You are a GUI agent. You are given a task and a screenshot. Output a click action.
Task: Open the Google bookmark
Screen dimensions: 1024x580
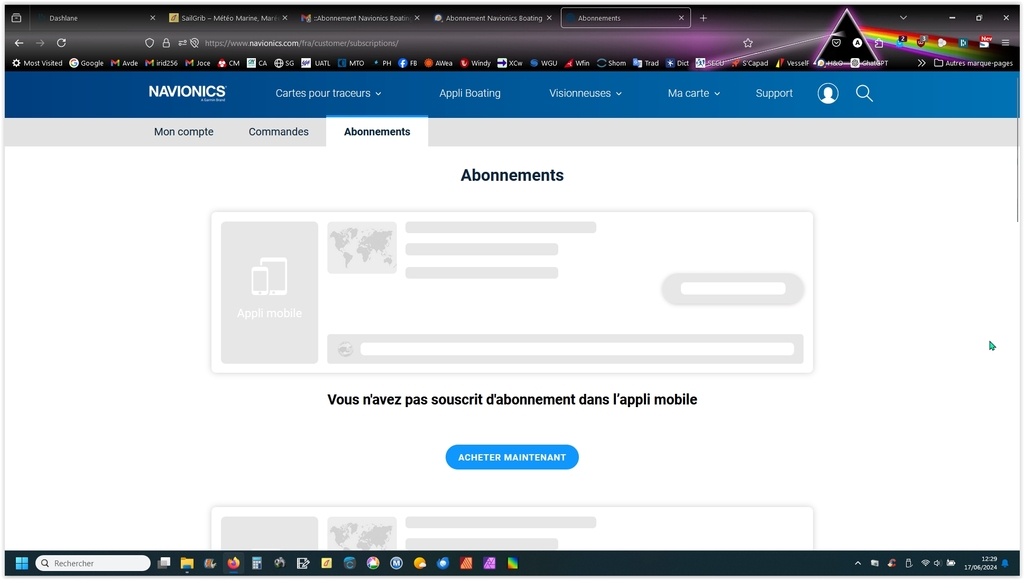tap(86, 63)
